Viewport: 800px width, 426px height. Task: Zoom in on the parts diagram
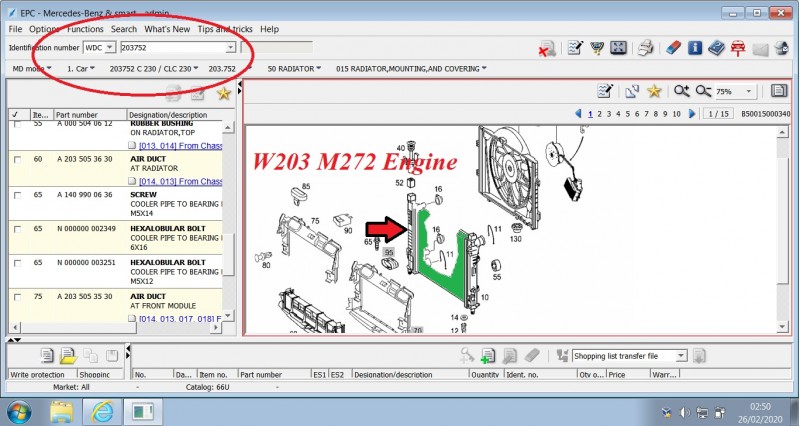681,91
